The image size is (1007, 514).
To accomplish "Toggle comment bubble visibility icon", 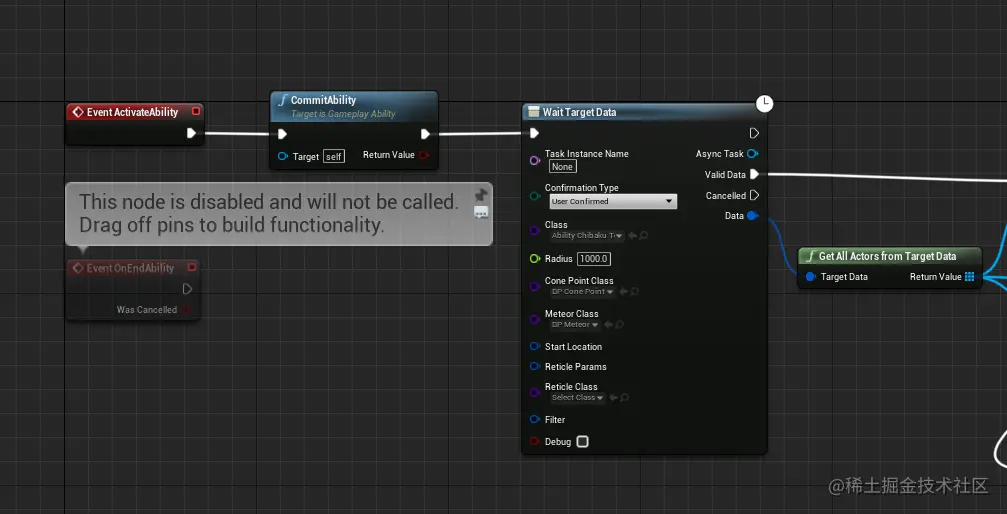I will [x=481, y=213].
